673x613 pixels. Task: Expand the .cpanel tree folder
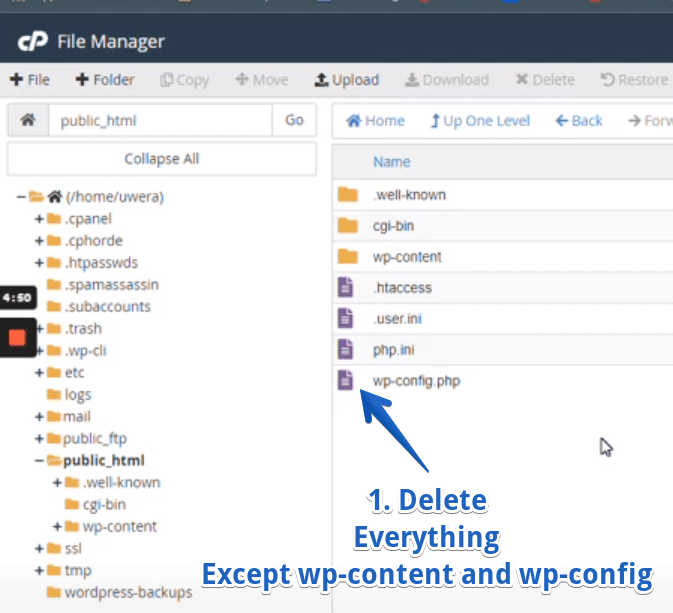(x=39, y=219)
